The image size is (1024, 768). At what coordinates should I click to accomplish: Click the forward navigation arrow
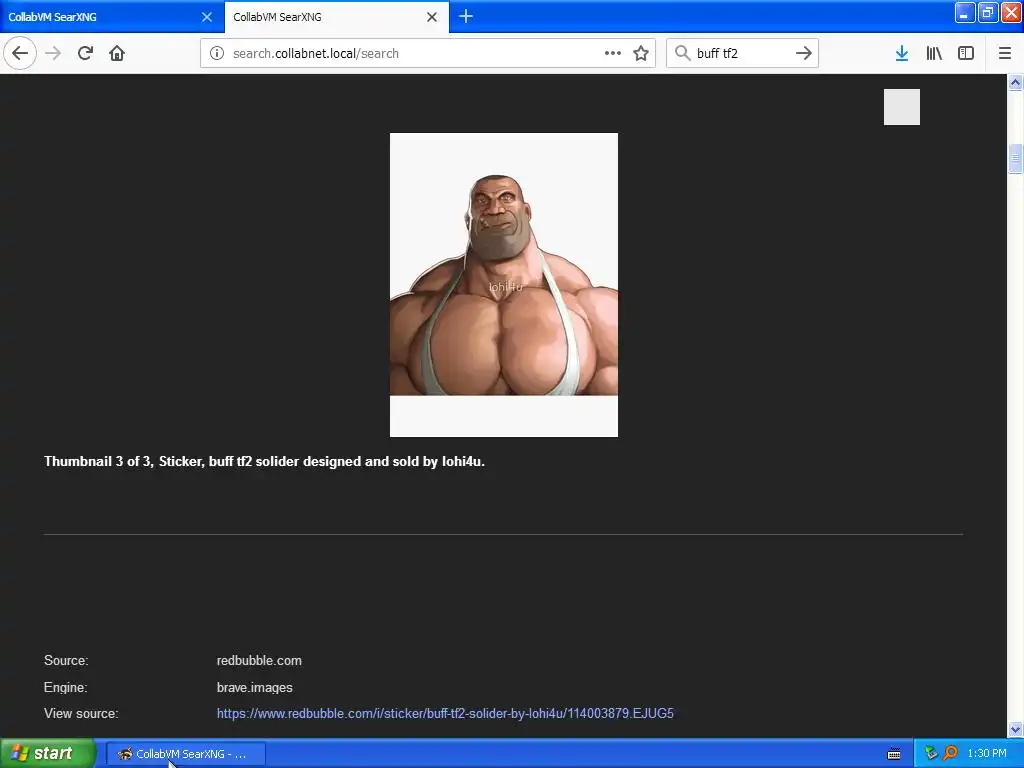point(53,54)
